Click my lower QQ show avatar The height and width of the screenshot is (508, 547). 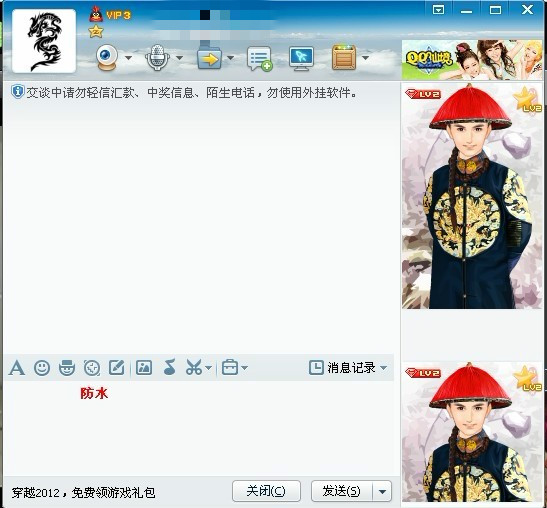(x=472, y=432)
